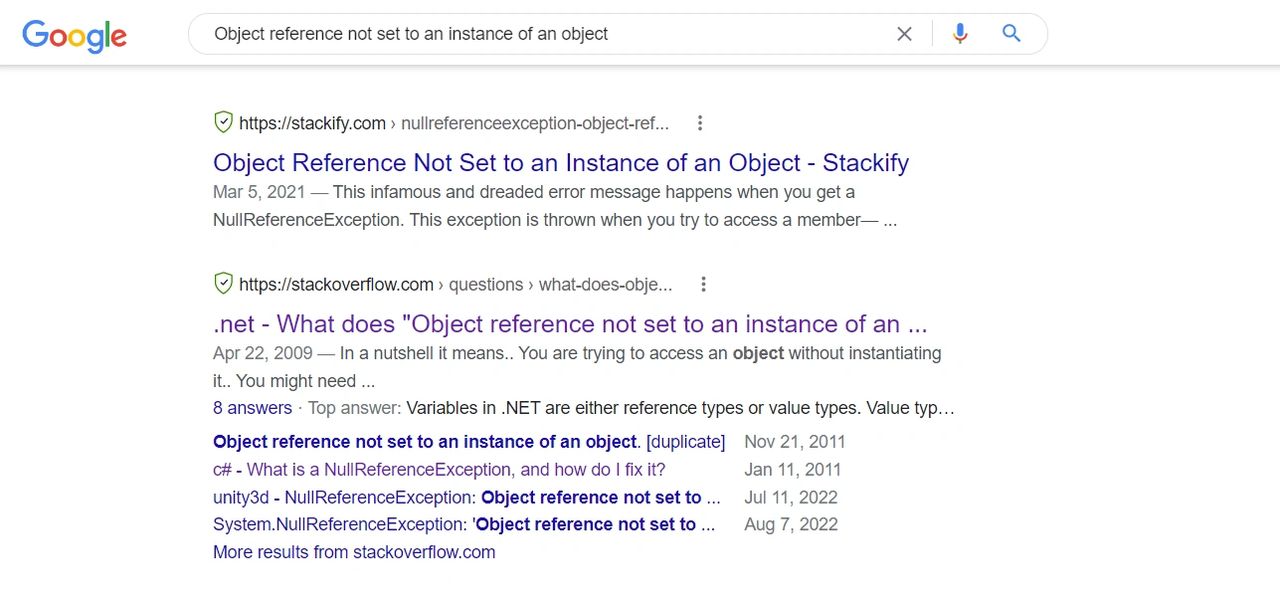
Task: Click the 'Aug 7, 2022' date
Action: point(791,525)
